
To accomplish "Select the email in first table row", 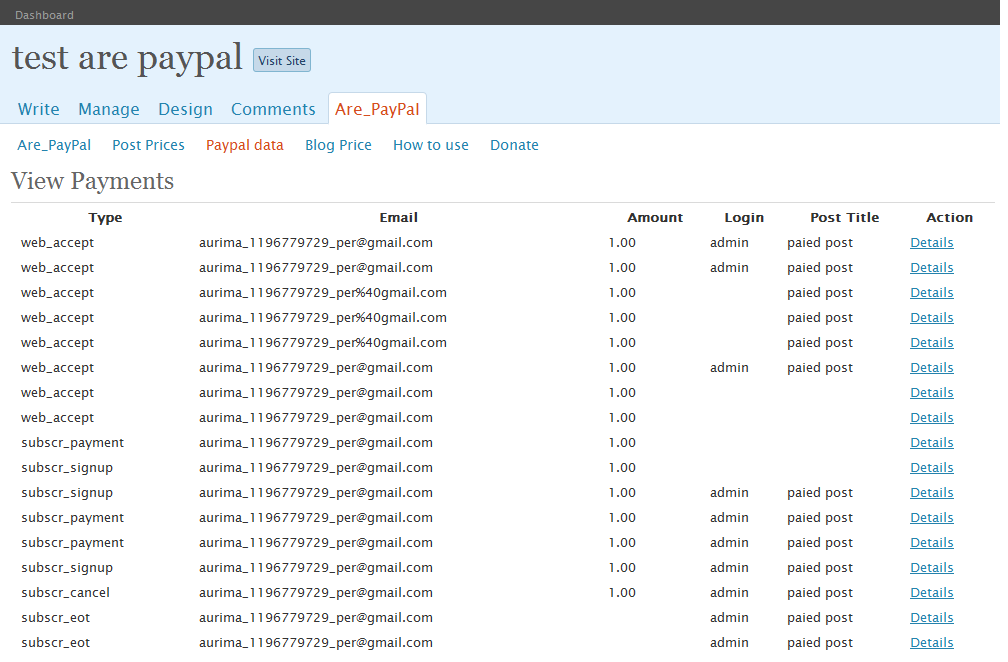I will coord(316,243).
